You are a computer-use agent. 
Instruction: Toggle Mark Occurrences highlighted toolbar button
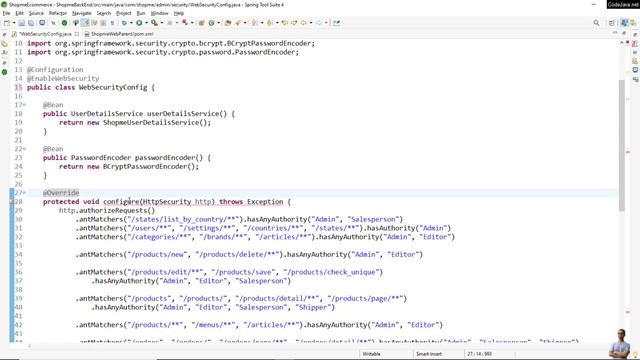(x=85, y=23)
